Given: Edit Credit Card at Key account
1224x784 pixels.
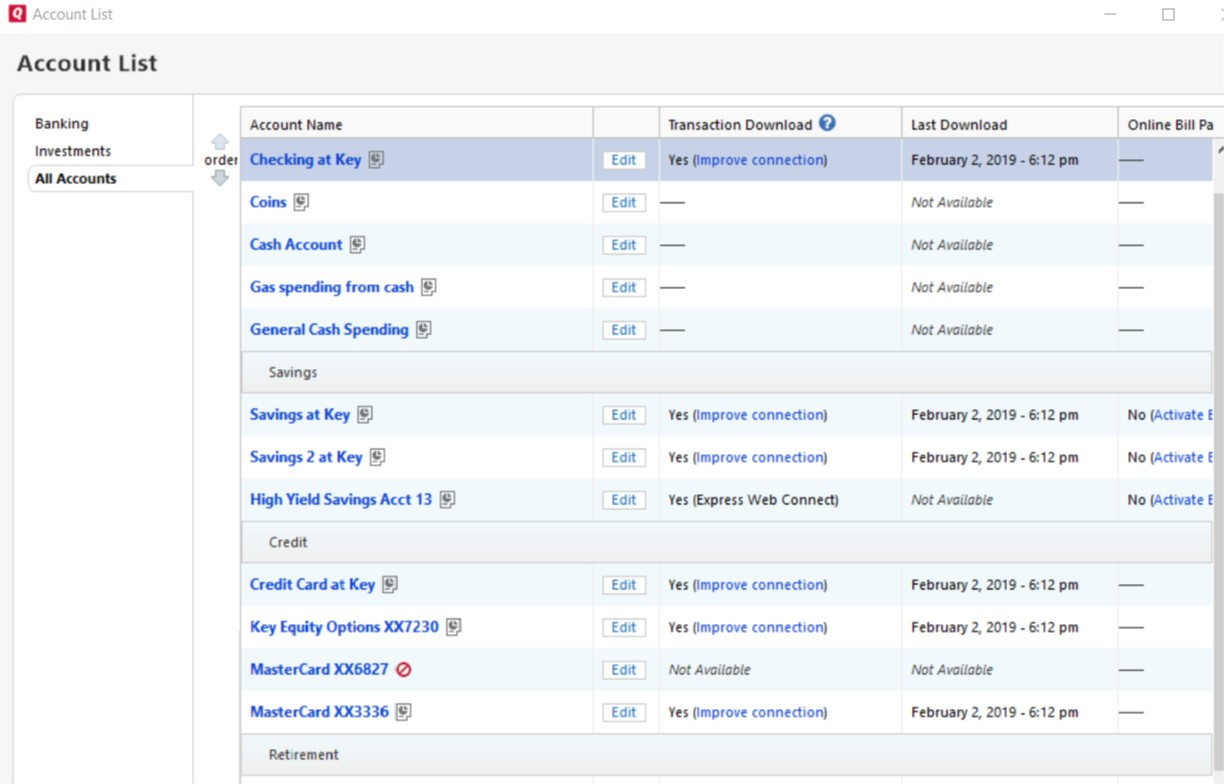Looking at the screenshot, I should pyautogui.click(x=624, y=585).
